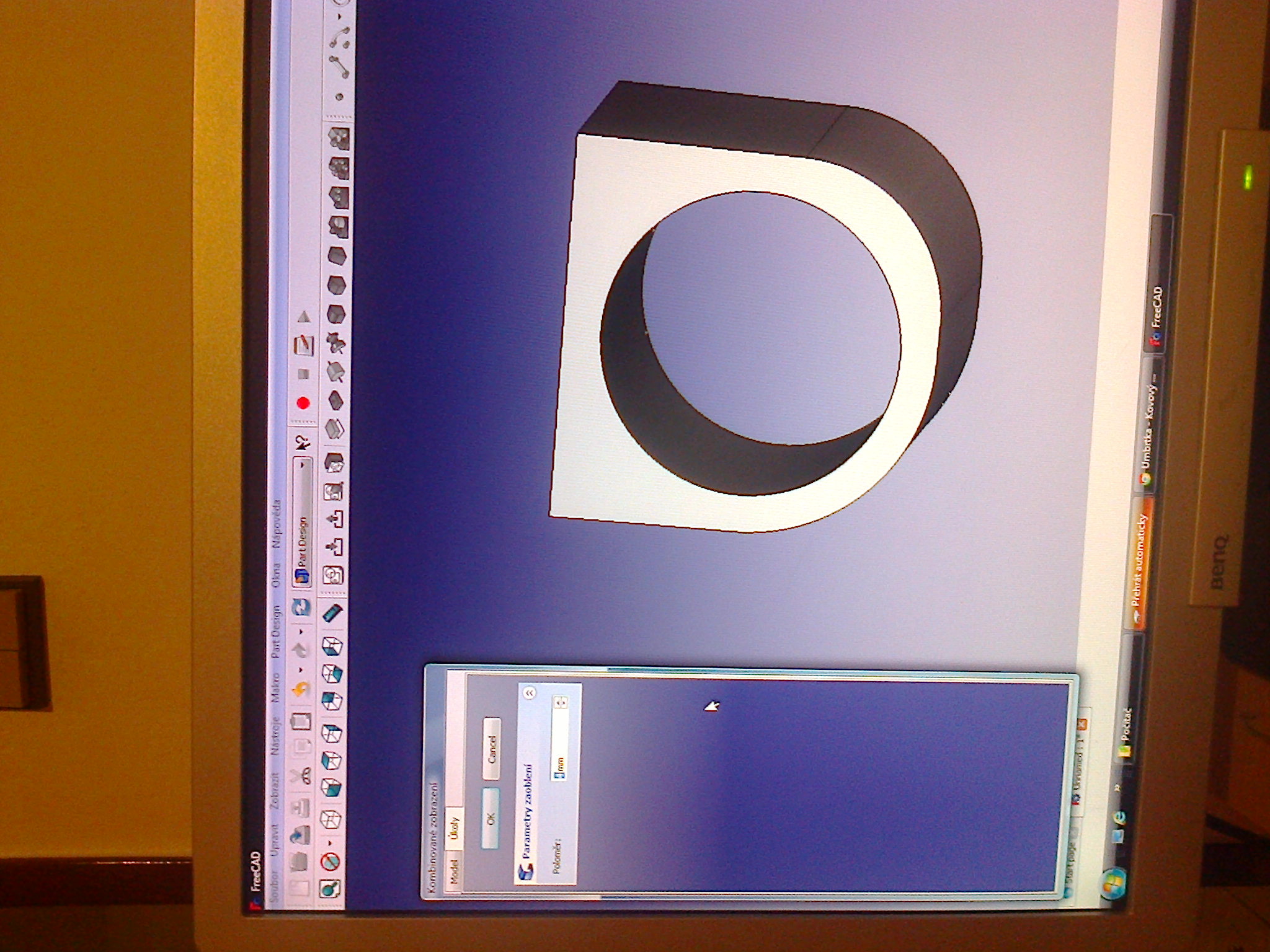The height and width of the screenshot is (952, 1270).
Task: Select the sketcher Point tool icon
Action: tap(339, 97)
